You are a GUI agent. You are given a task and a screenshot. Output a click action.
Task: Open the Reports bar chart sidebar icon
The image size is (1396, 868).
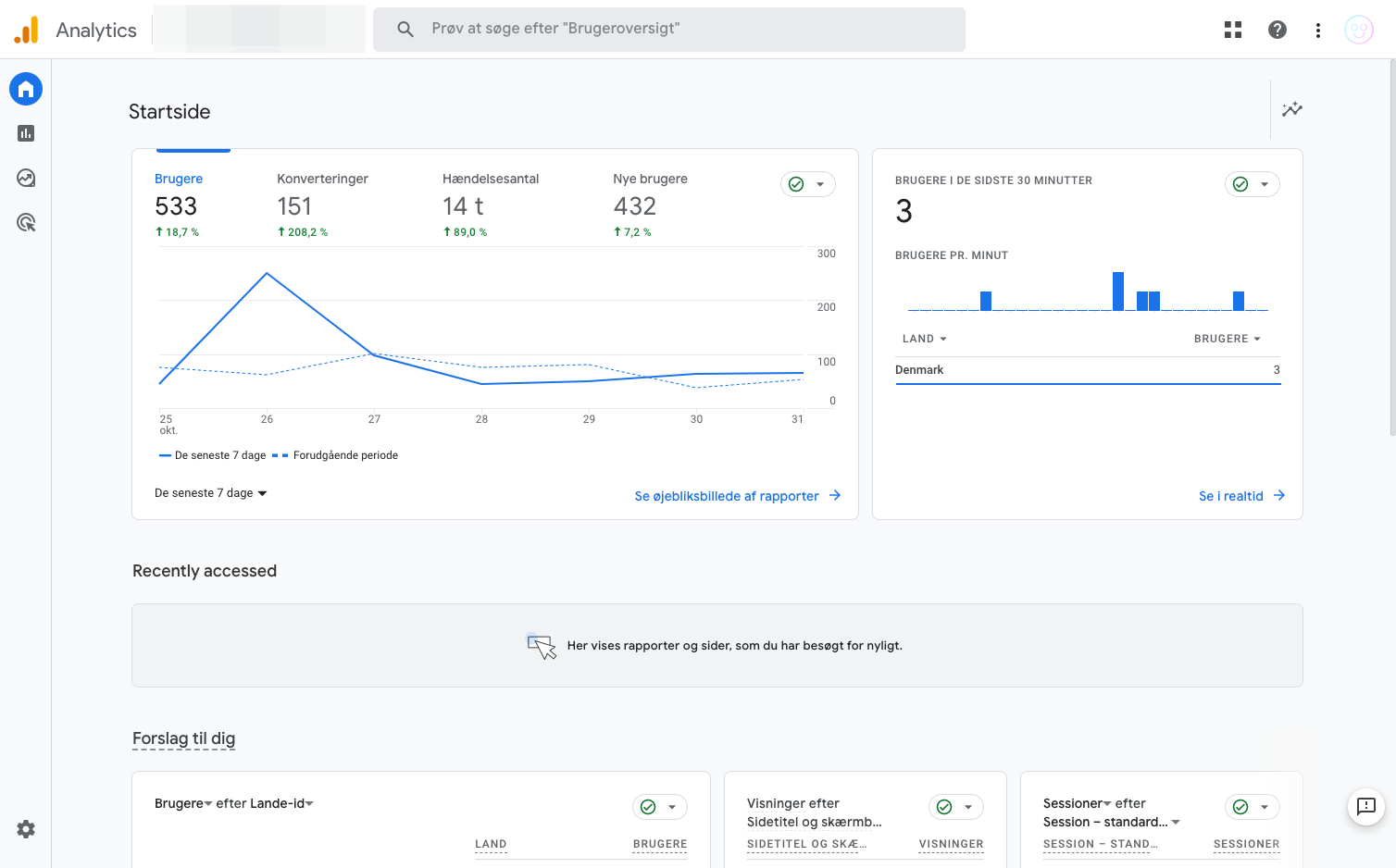click(26, 133)
